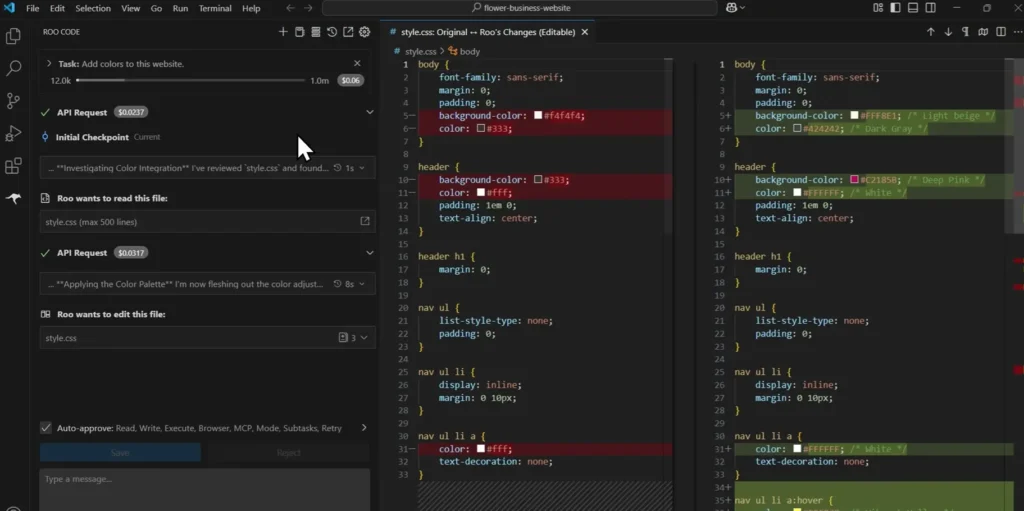Open #FFF8E1 light beige color swatch

click(x=854, y=116)
